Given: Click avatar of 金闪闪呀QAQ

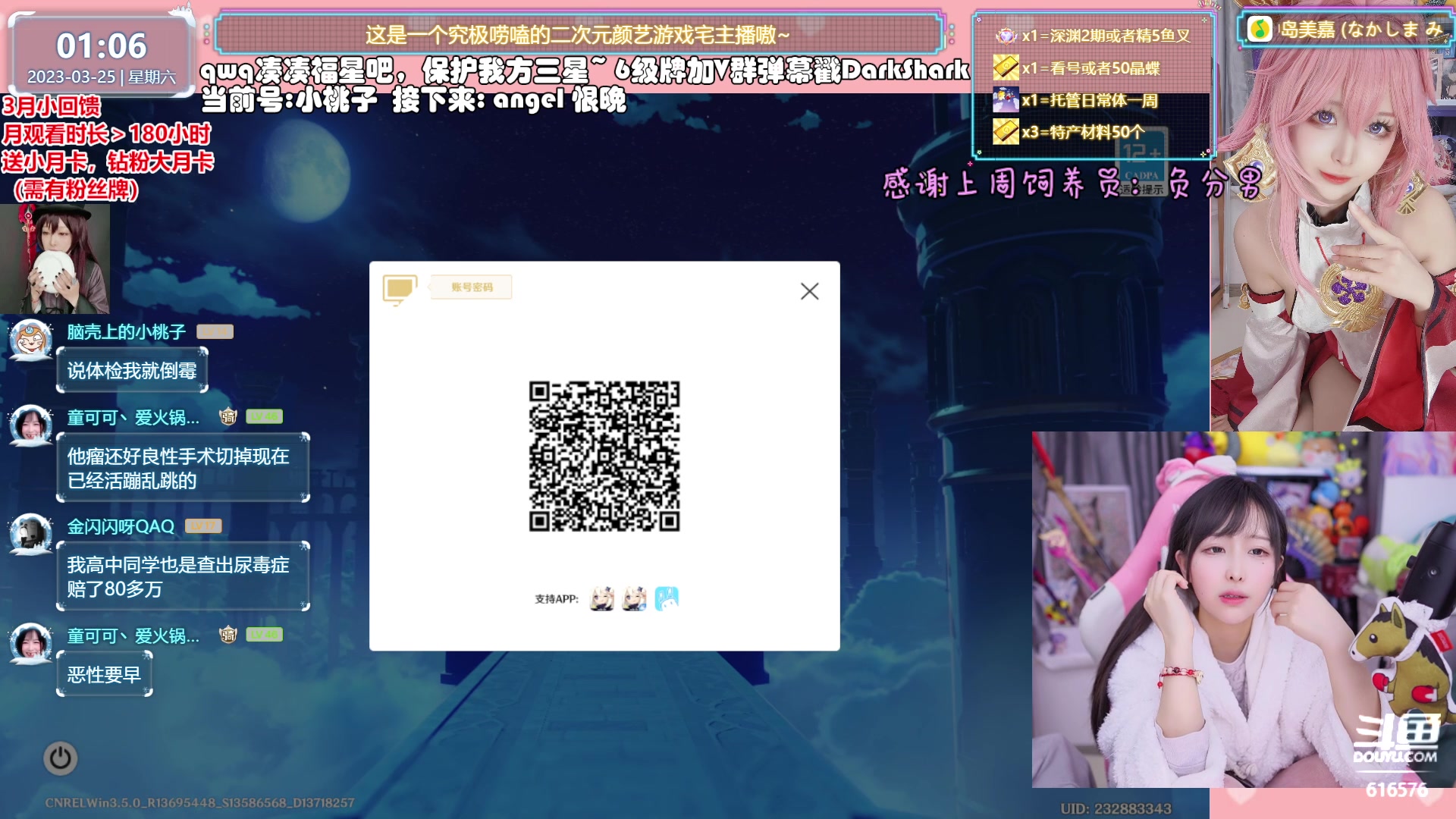Looking at the screenshot, I should tap(30, 535).
